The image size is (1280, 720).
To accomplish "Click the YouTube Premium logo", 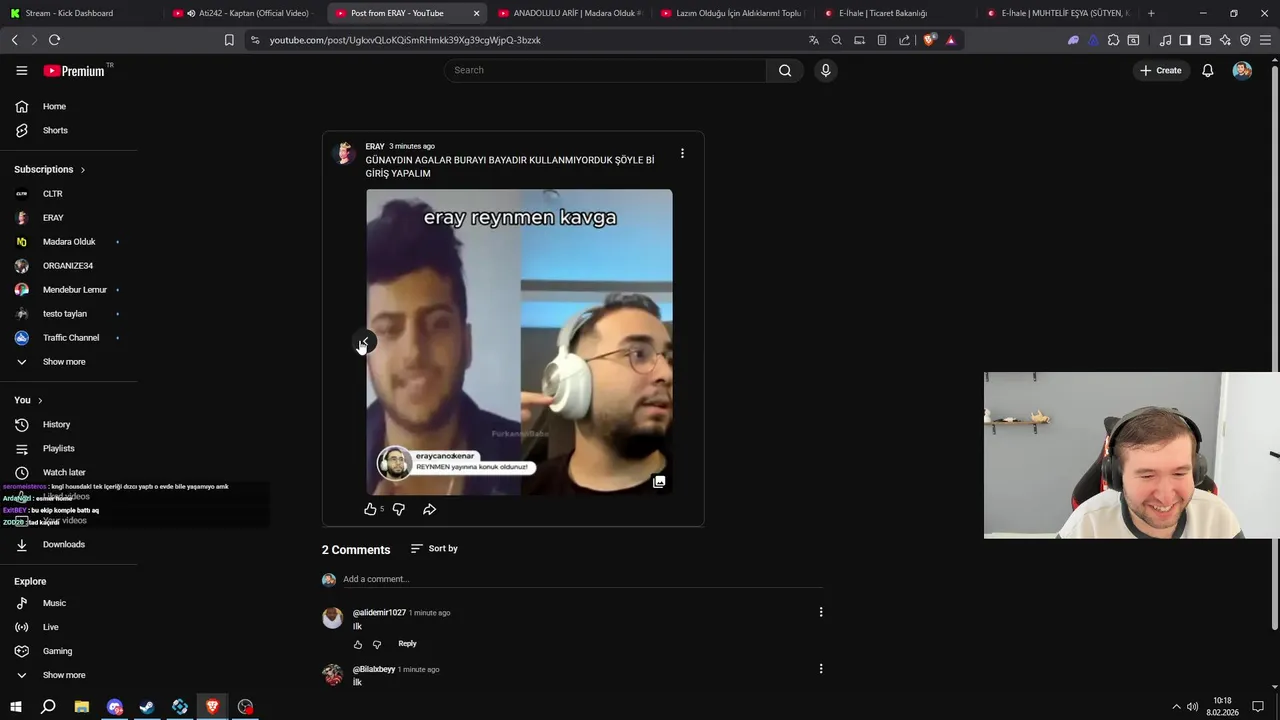I will [x=76, y=70].
